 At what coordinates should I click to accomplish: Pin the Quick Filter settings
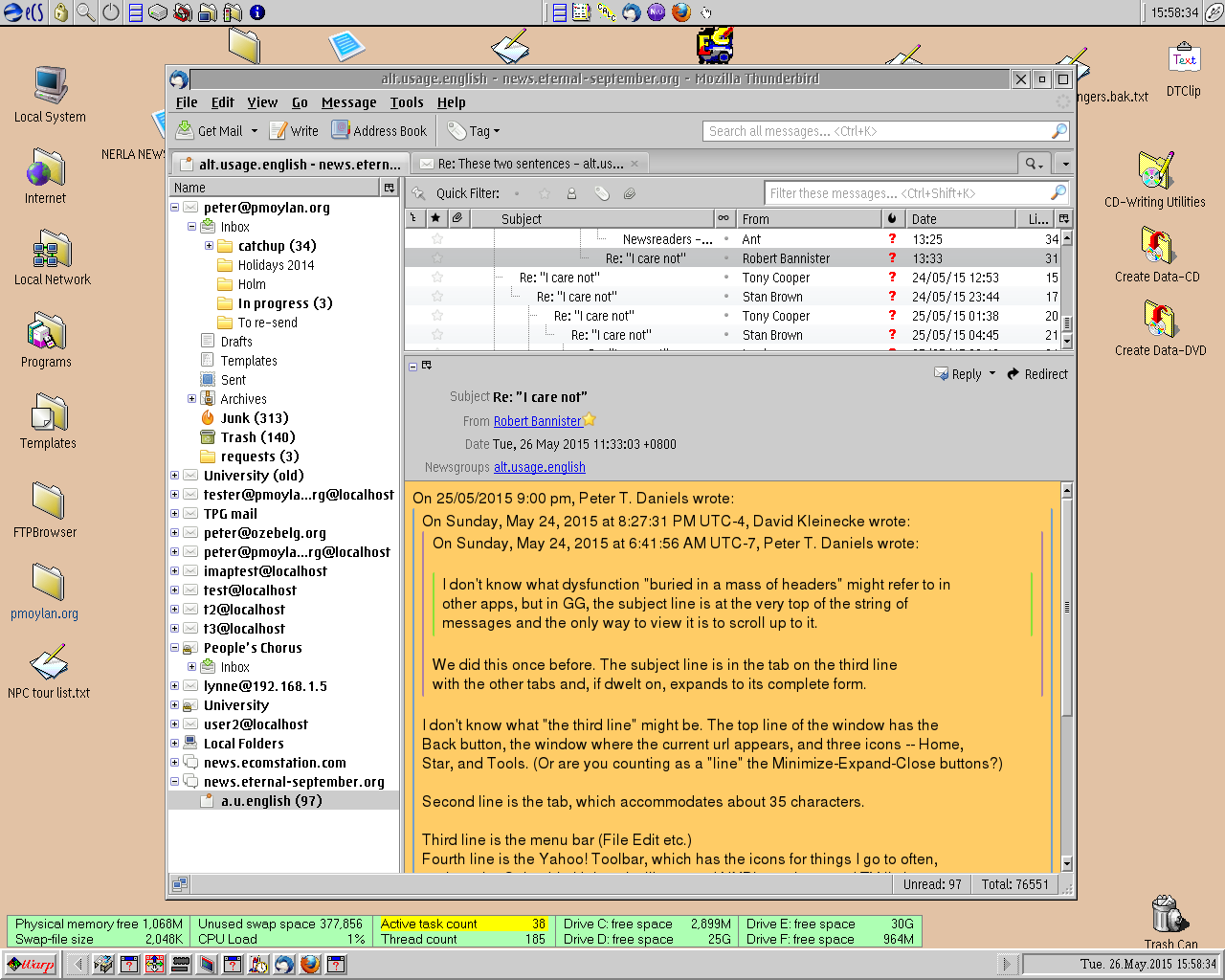(x=418, y=193)
